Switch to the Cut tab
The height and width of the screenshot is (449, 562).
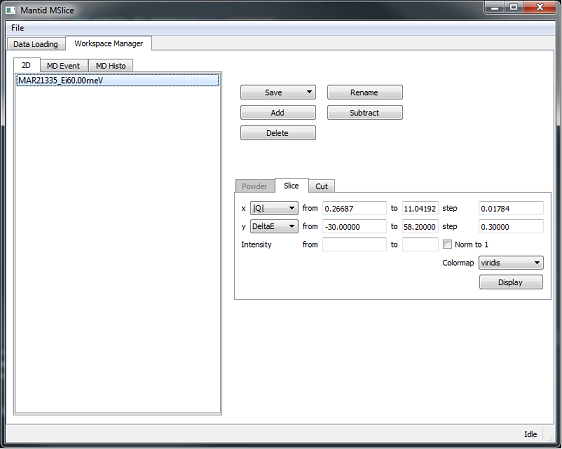[322, 186]
